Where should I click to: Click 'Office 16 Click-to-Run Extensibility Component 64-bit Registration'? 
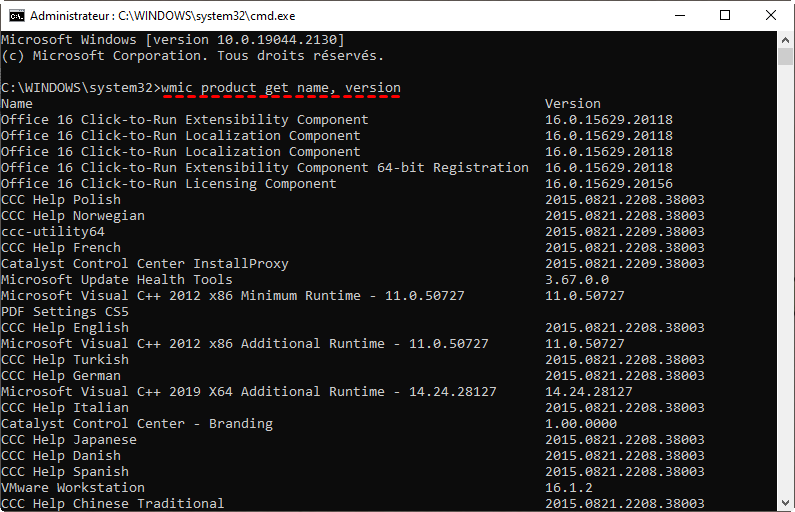click(x=265, y=168)
